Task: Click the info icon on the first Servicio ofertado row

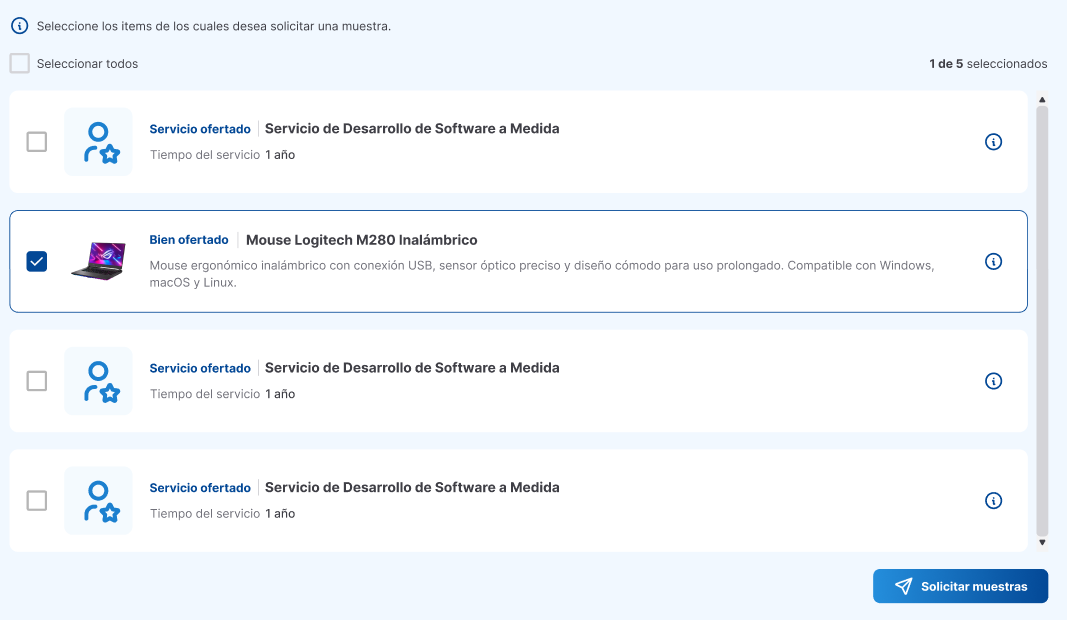Action: click(x=993, y=141)
